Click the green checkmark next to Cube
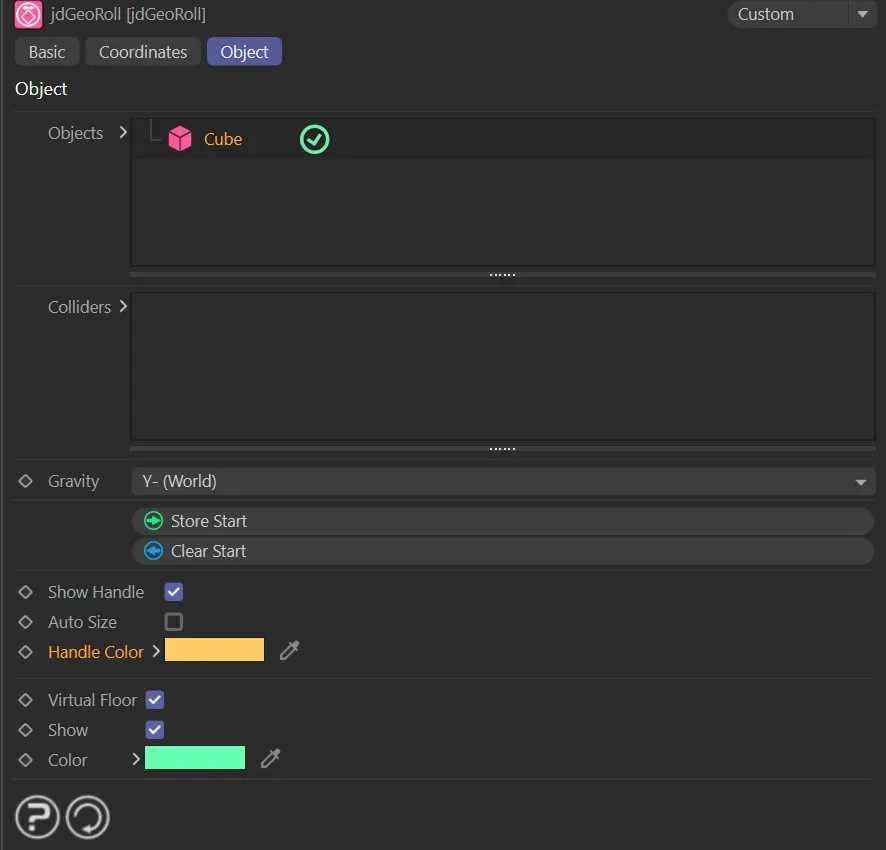The image size is (886, 850). (314, 139)
